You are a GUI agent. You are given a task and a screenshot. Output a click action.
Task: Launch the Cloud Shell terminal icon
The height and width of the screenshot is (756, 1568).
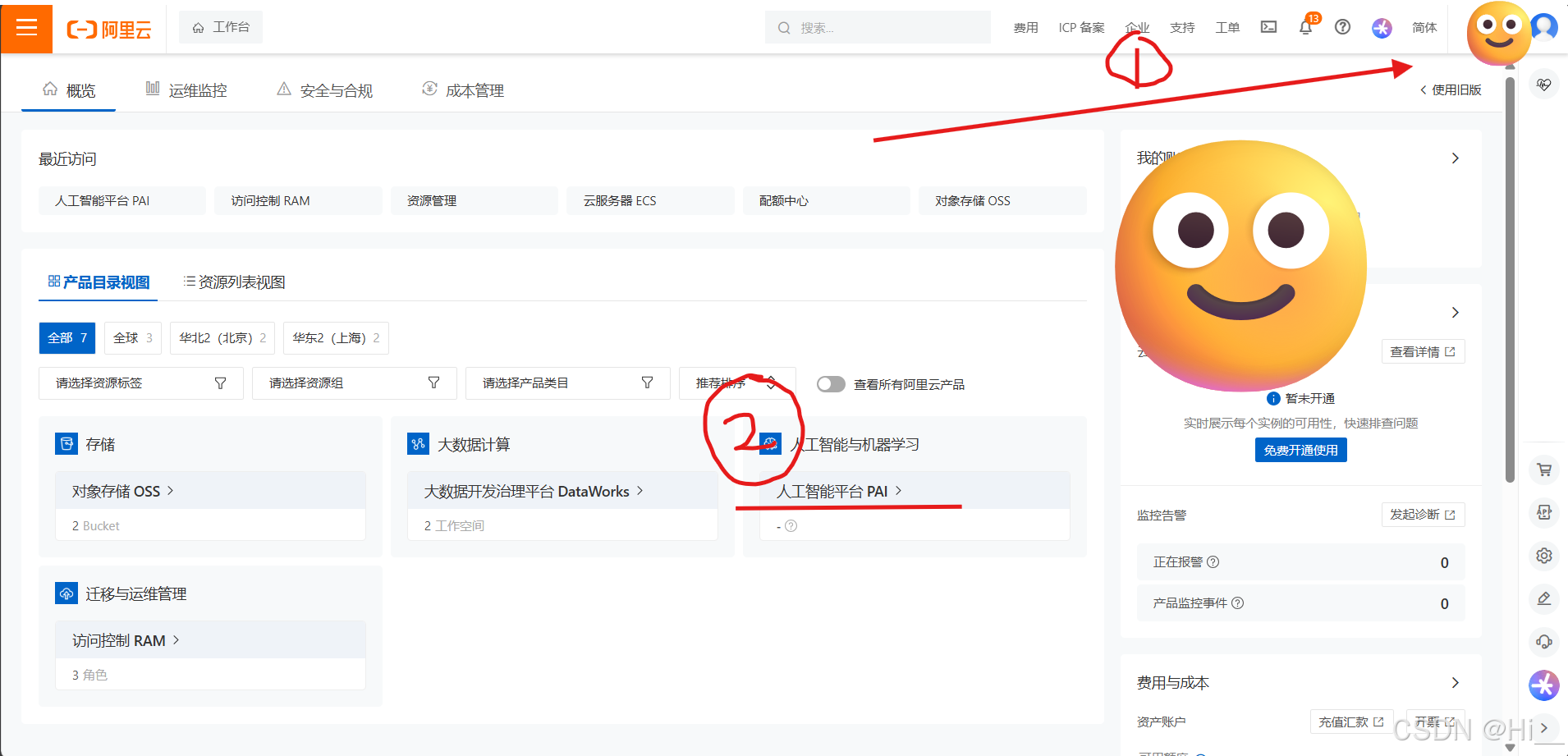click(1268, 27)
